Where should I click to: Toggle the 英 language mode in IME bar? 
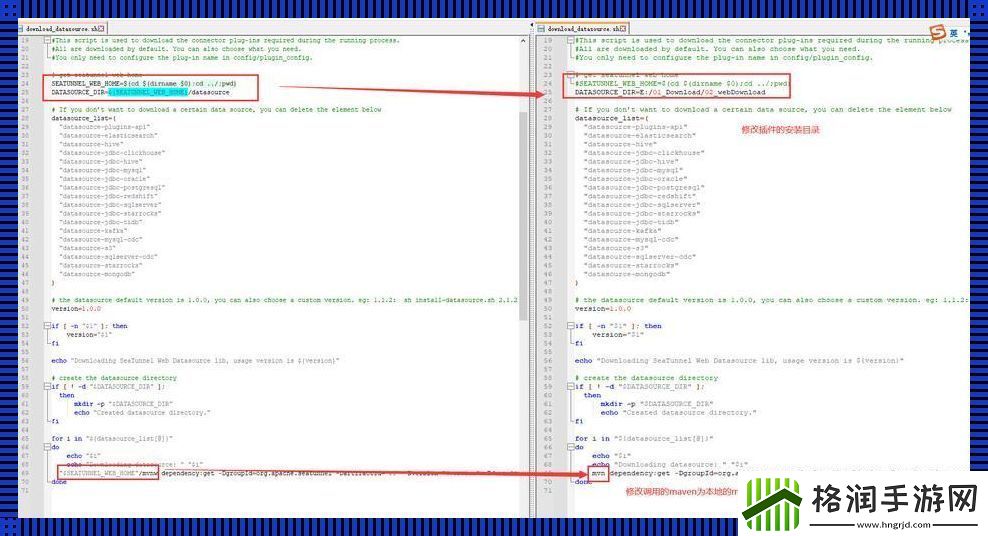coord(954,33)
